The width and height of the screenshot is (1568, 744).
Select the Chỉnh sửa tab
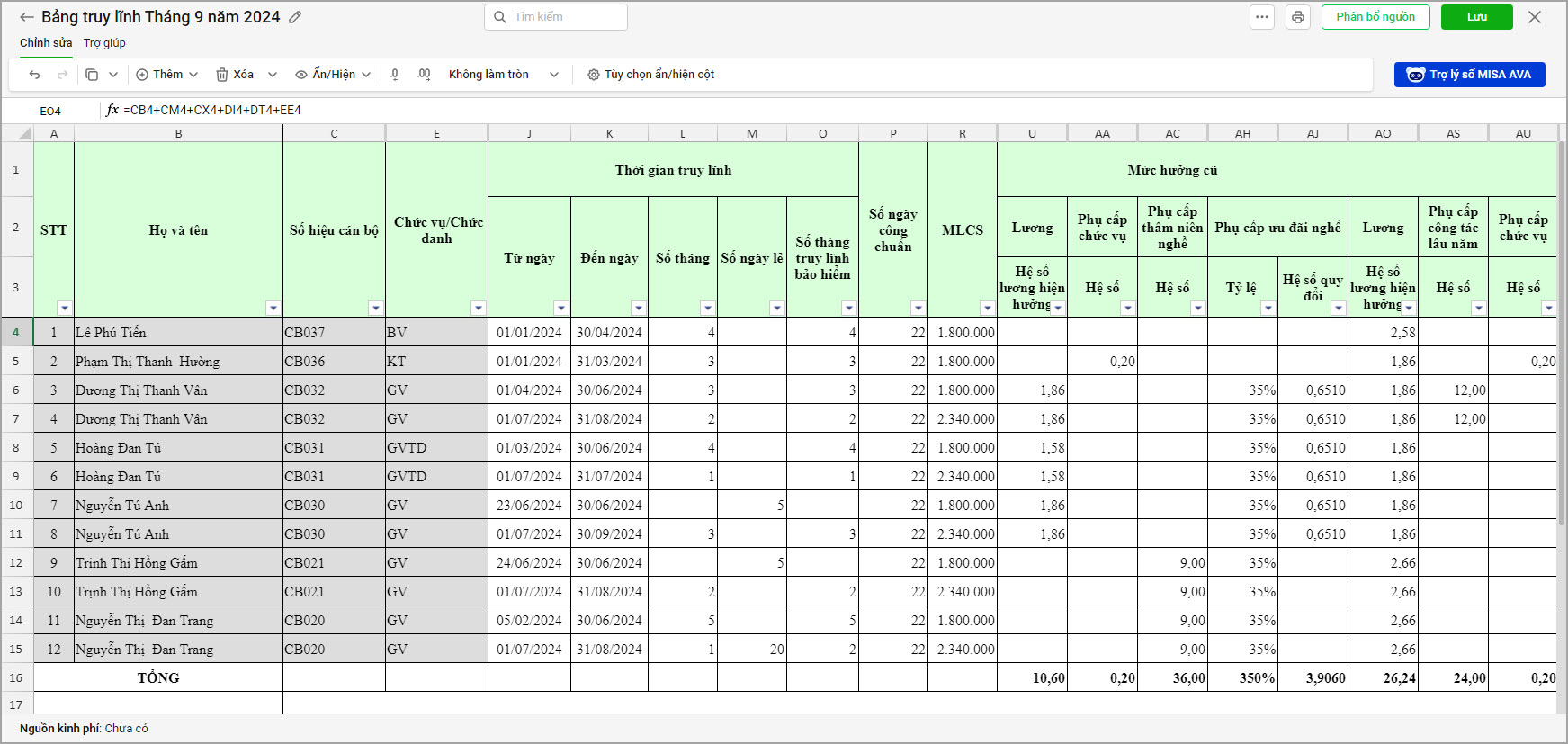tap(46, 43)
